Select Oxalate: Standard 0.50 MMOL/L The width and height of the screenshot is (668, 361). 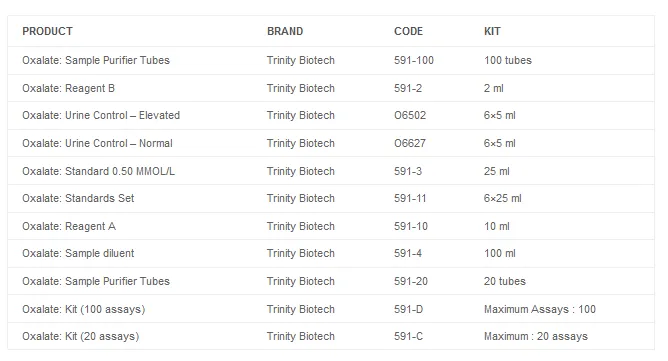(98, 171)
